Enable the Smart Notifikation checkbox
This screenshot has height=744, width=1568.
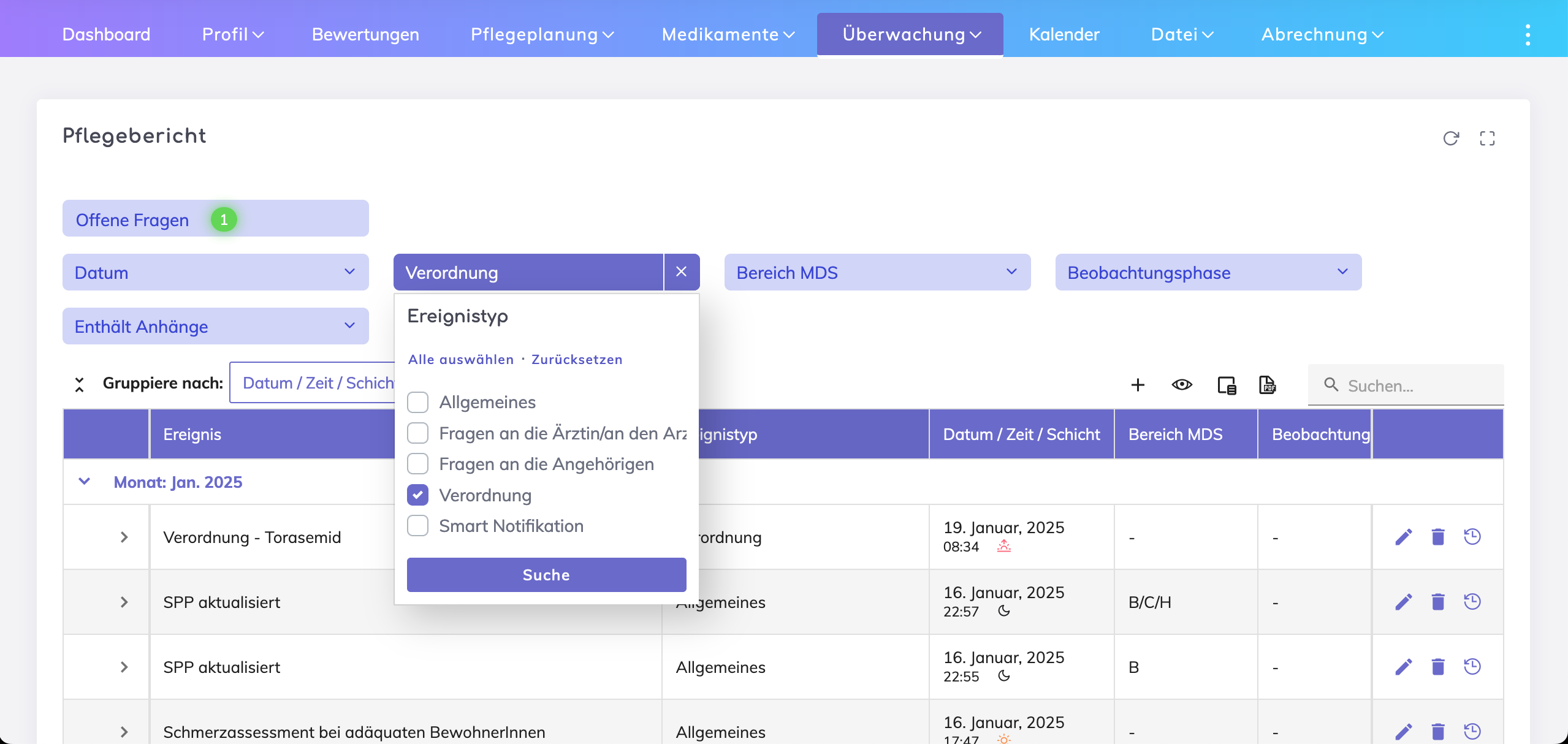[x=418, y=526]
